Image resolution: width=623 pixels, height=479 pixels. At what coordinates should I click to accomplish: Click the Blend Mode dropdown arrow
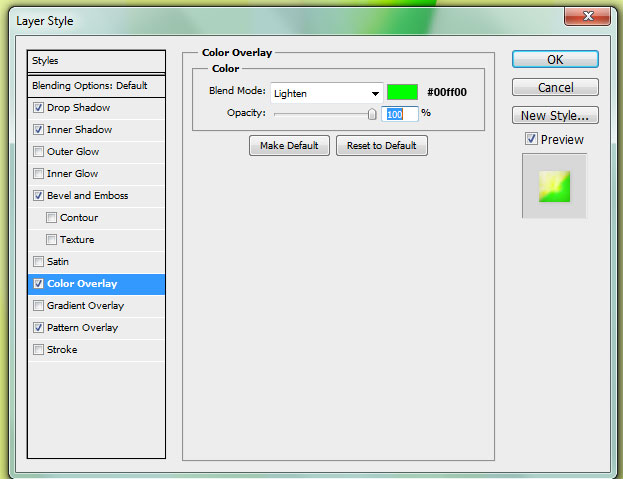[x=375, y=93]
